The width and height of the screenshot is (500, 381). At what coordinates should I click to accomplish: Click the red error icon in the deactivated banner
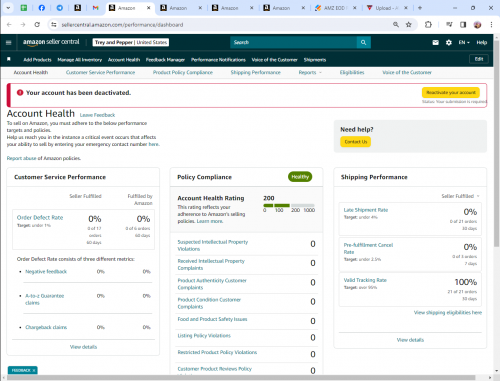(20, 93)
